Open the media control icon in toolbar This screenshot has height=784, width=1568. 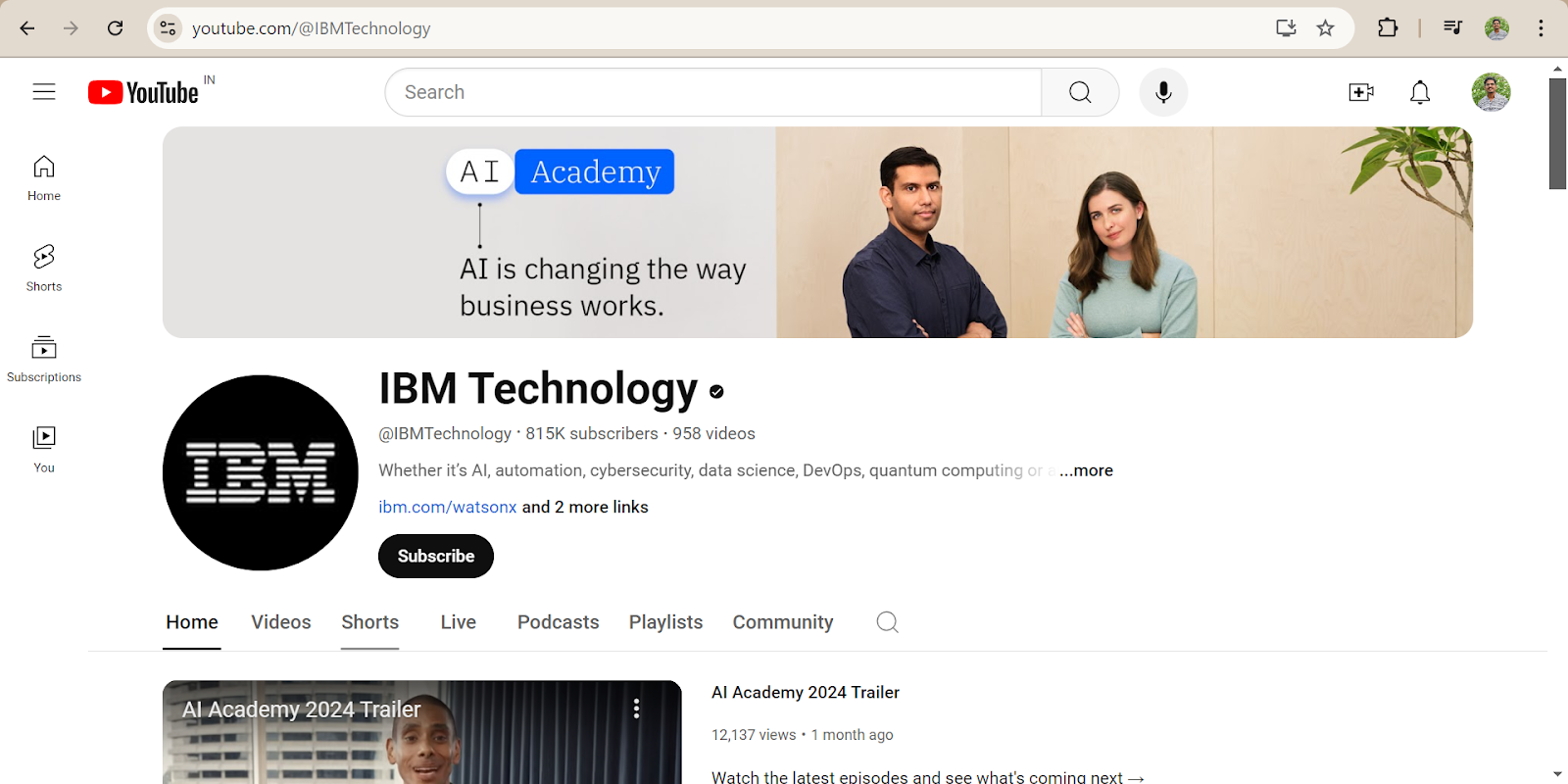(x=1452, y=28)
